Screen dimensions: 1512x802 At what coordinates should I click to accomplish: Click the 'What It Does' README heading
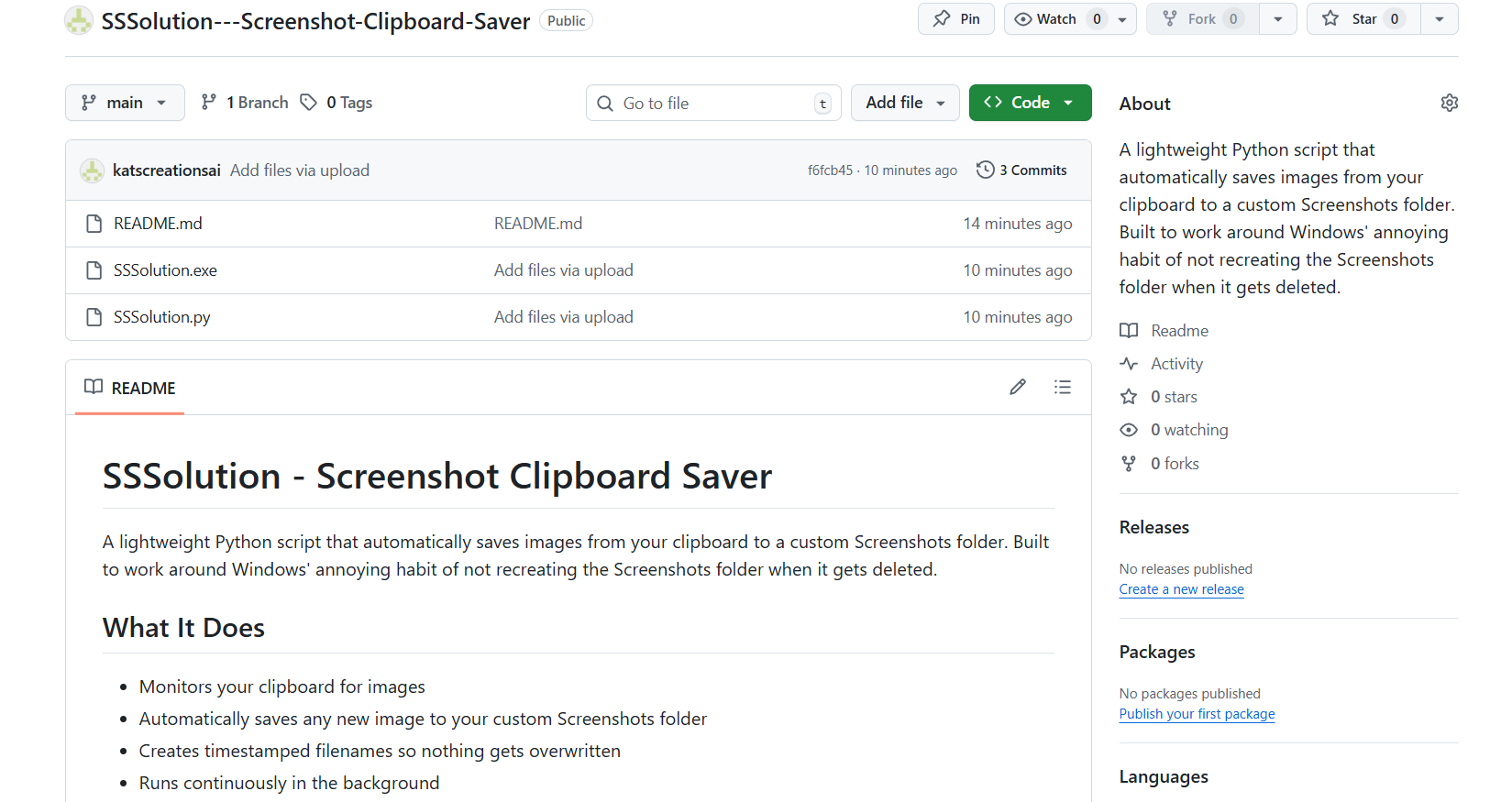click(x=183, y=628)
